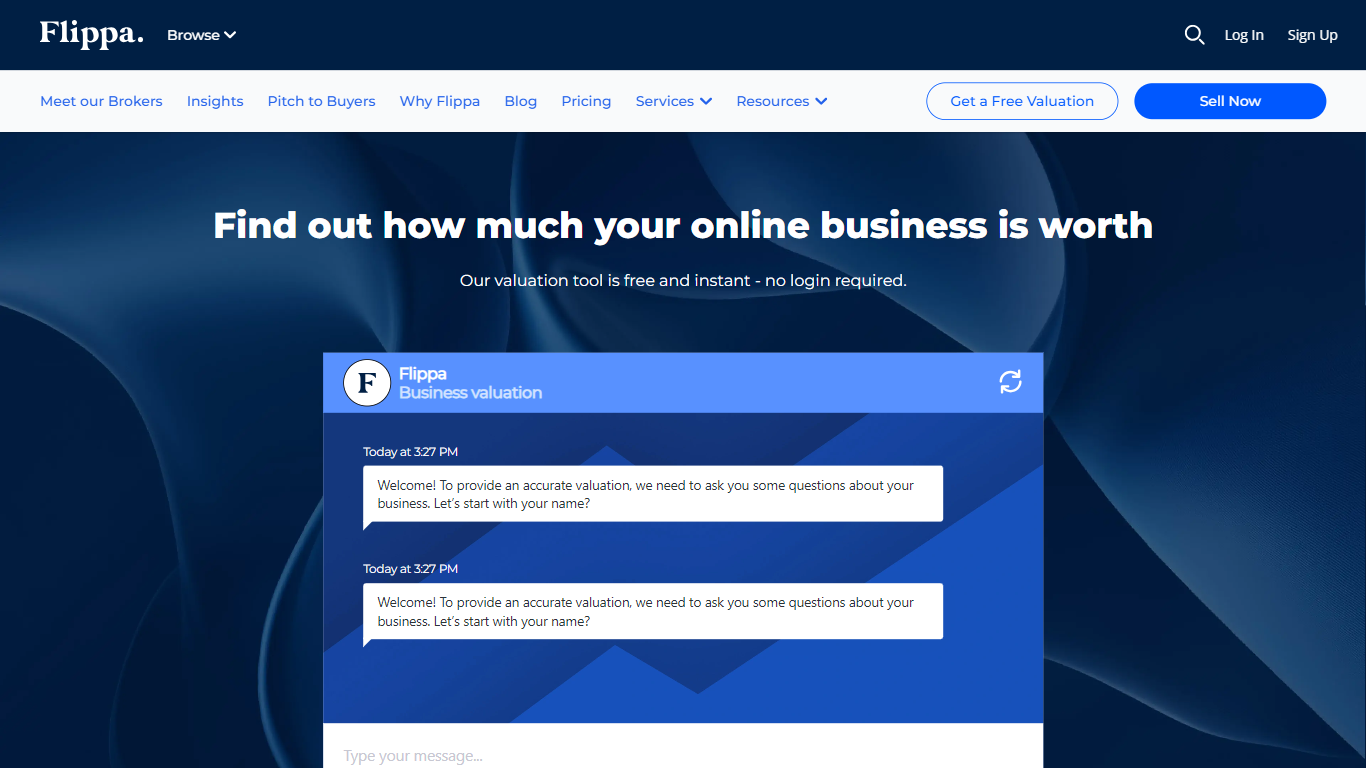The width and height of the screenshot is (1366, 768).
Task: Click the Log In link
Action: click(1244, 35)
